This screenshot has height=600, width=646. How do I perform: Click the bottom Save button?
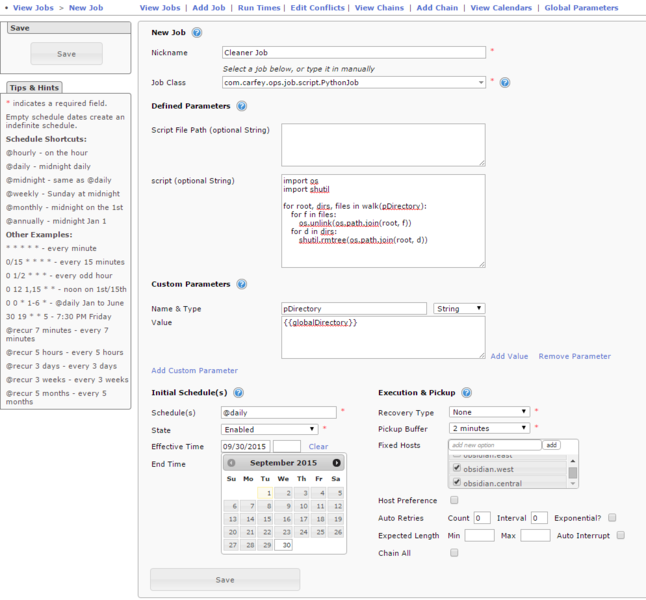pyautogui.click(x=225, y=580)
